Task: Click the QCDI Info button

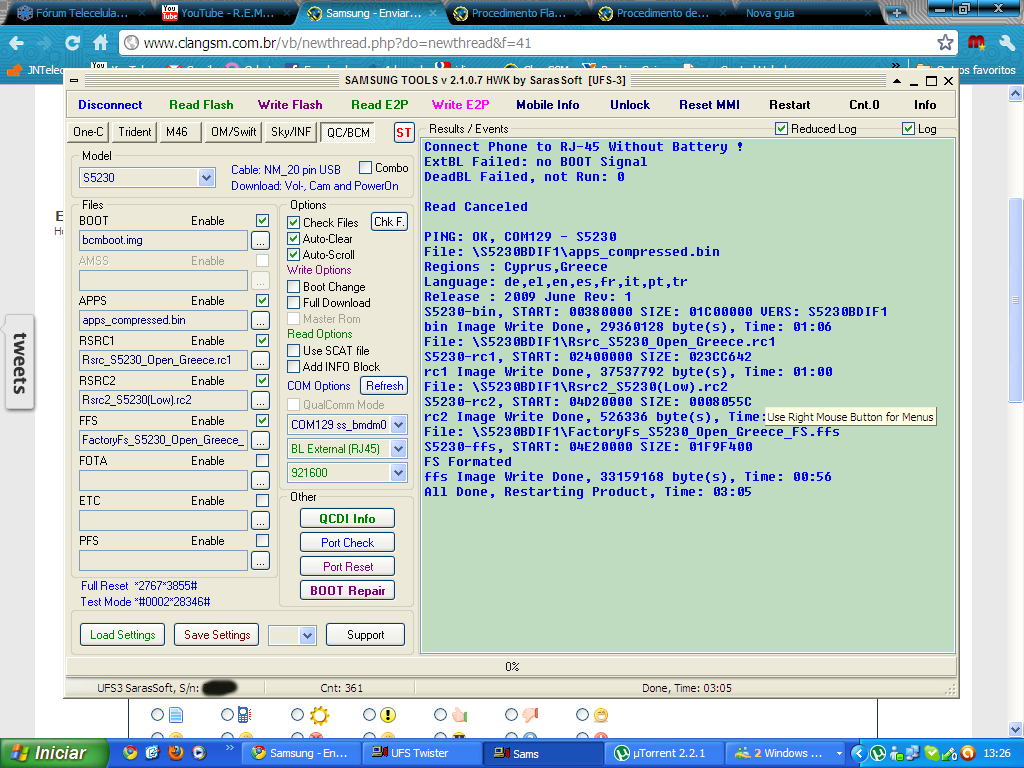Action: [347, 519]
